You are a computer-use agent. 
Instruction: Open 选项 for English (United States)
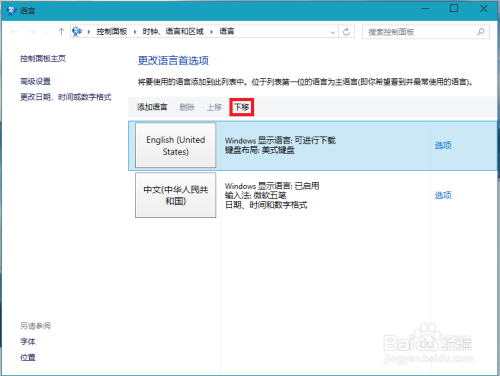click(x=443, y=145)
